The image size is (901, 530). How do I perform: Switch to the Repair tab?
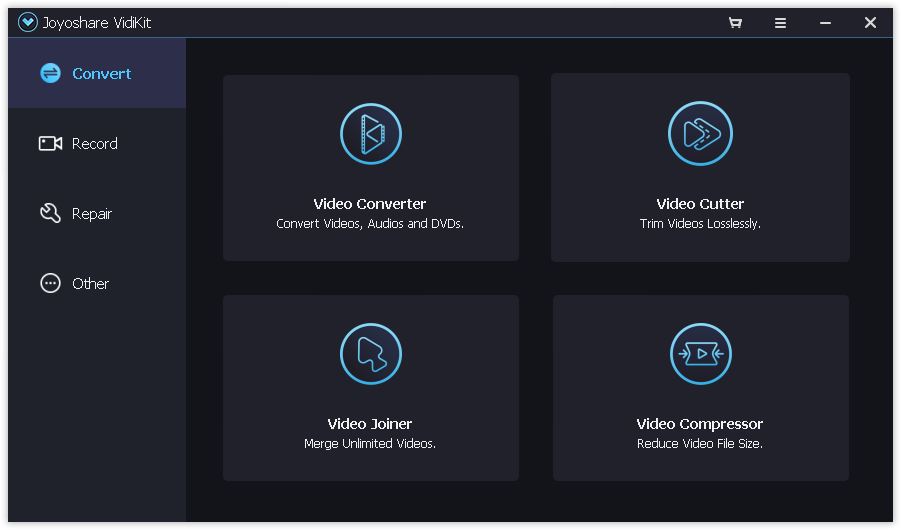pos(97,213)
